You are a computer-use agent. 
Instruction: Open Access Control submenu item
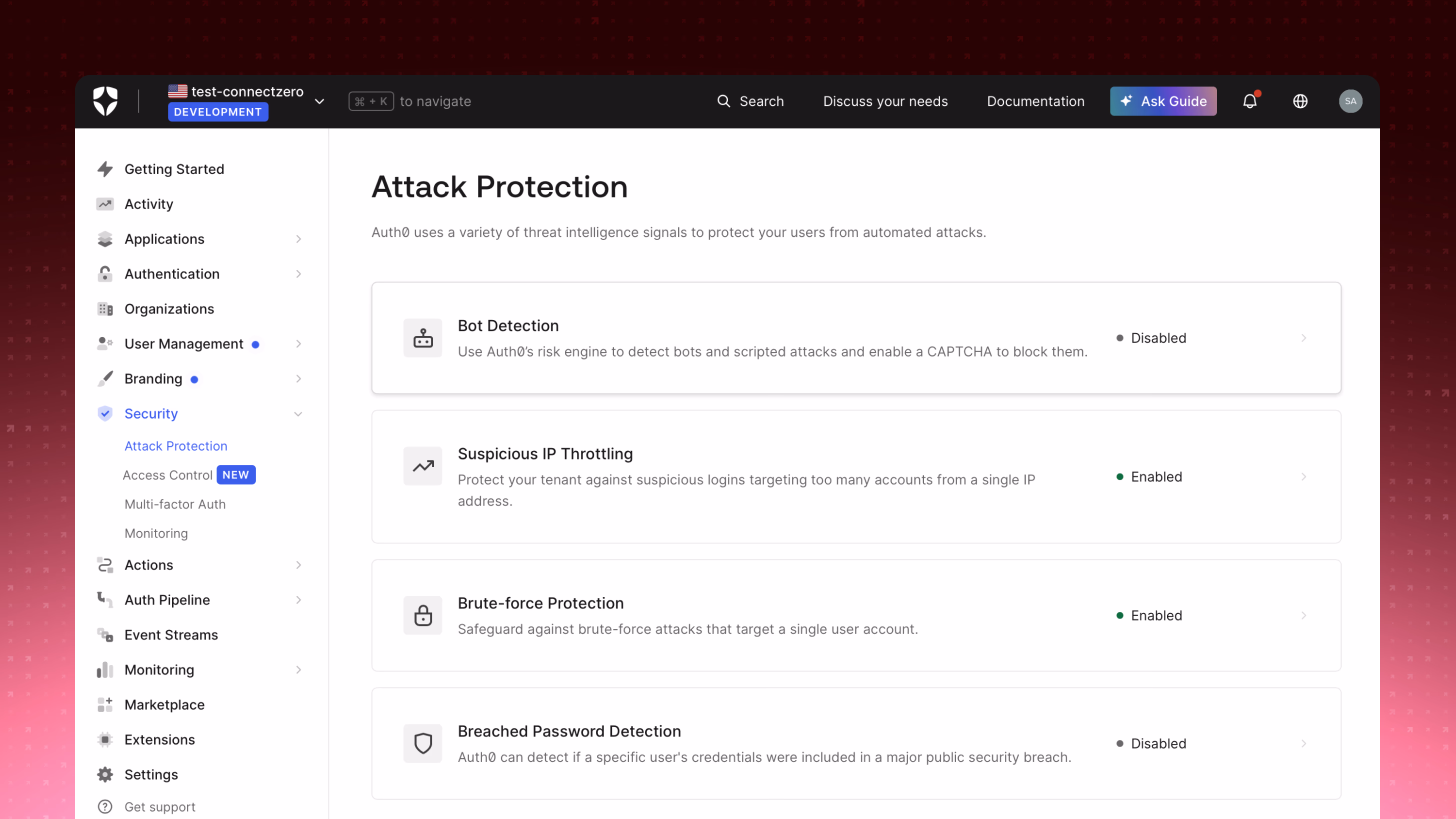pyautogui.click(x=167, y=475)
